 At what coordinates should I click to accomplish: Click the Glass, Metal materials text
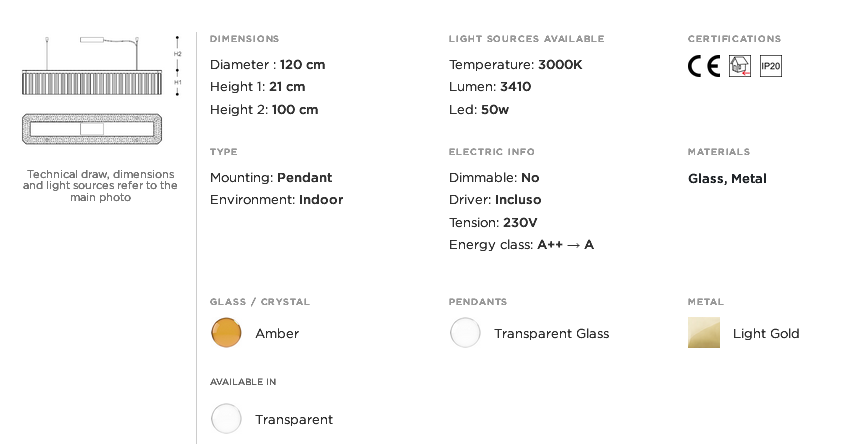pyautogui.click(x=727, y=179)
